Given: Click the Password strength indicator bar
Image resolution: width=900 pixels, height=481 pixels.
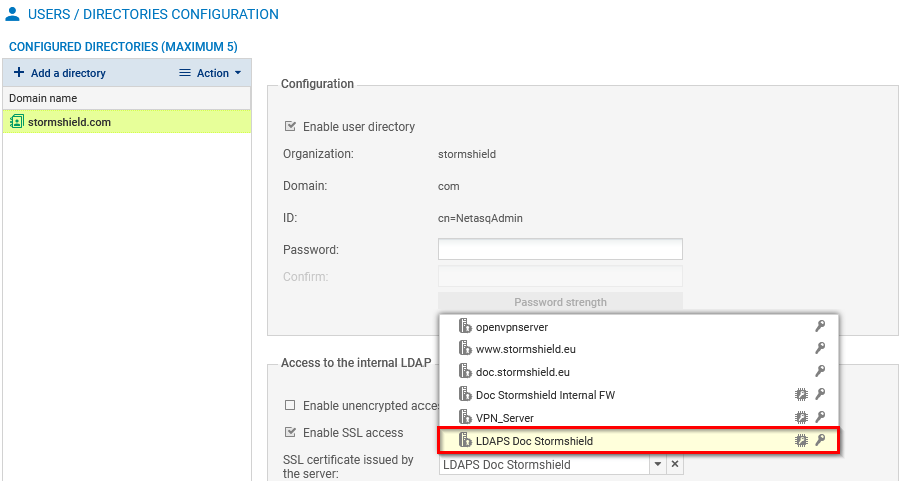Looking at the screenshot, I should (x=560, y=302).
